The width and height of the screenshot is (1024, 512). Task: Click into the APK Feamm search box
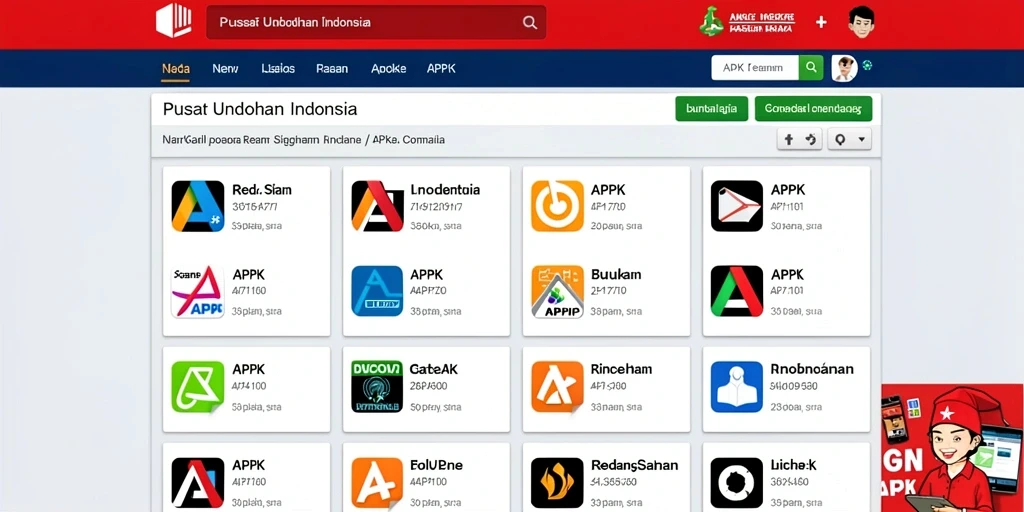pos(755,67)
